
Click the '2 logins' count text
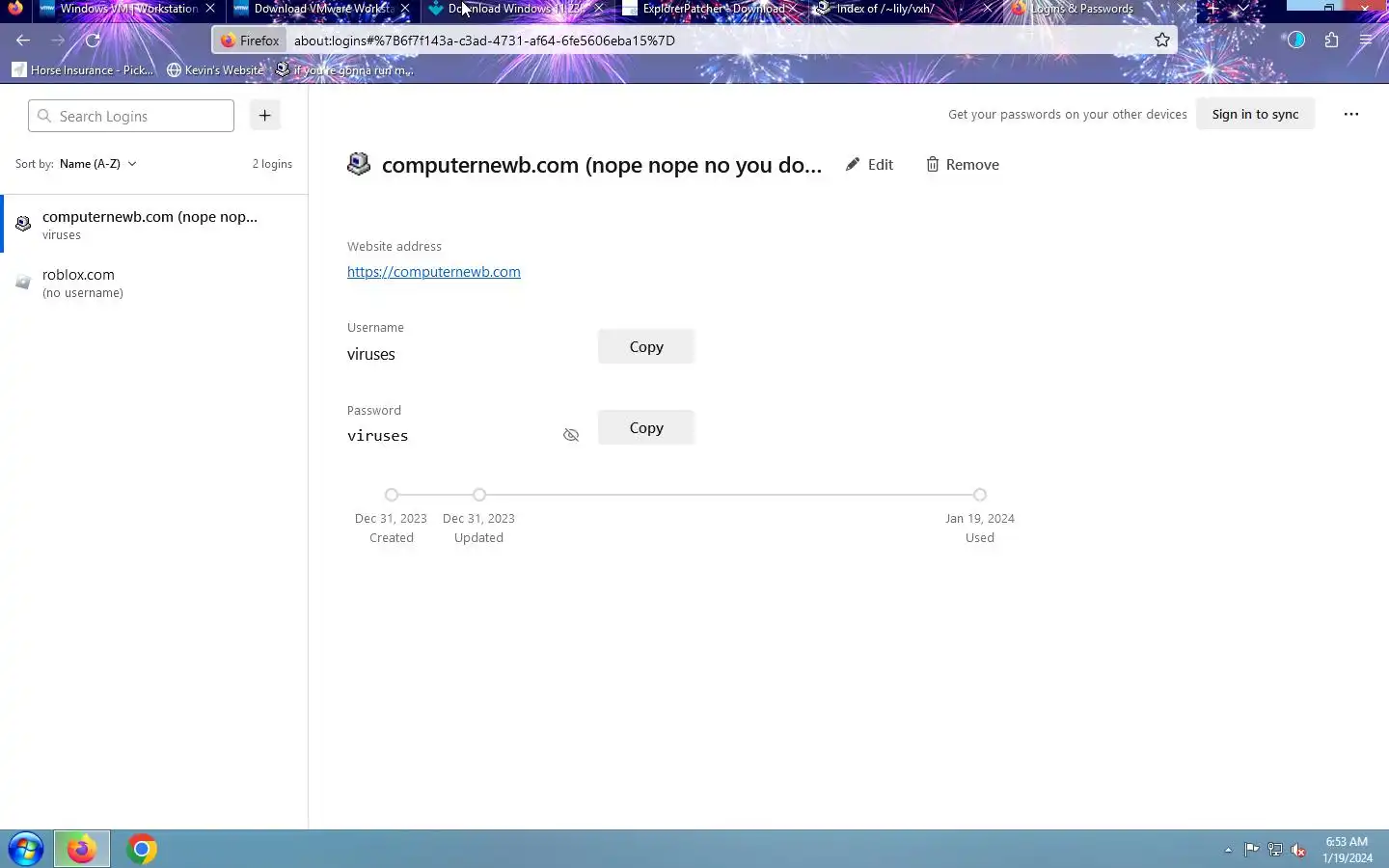click(272, 164)
